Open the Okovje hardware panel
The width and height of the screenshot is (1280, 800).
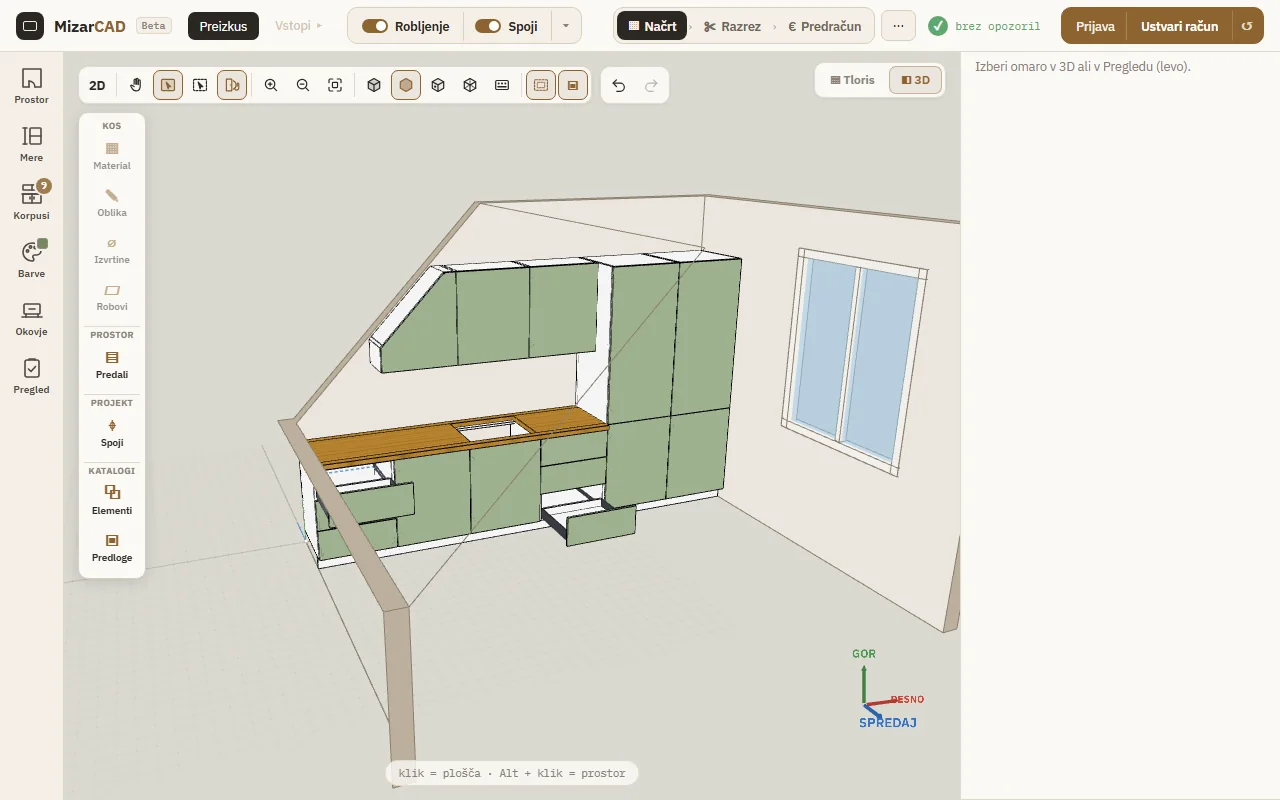point(32,318)
